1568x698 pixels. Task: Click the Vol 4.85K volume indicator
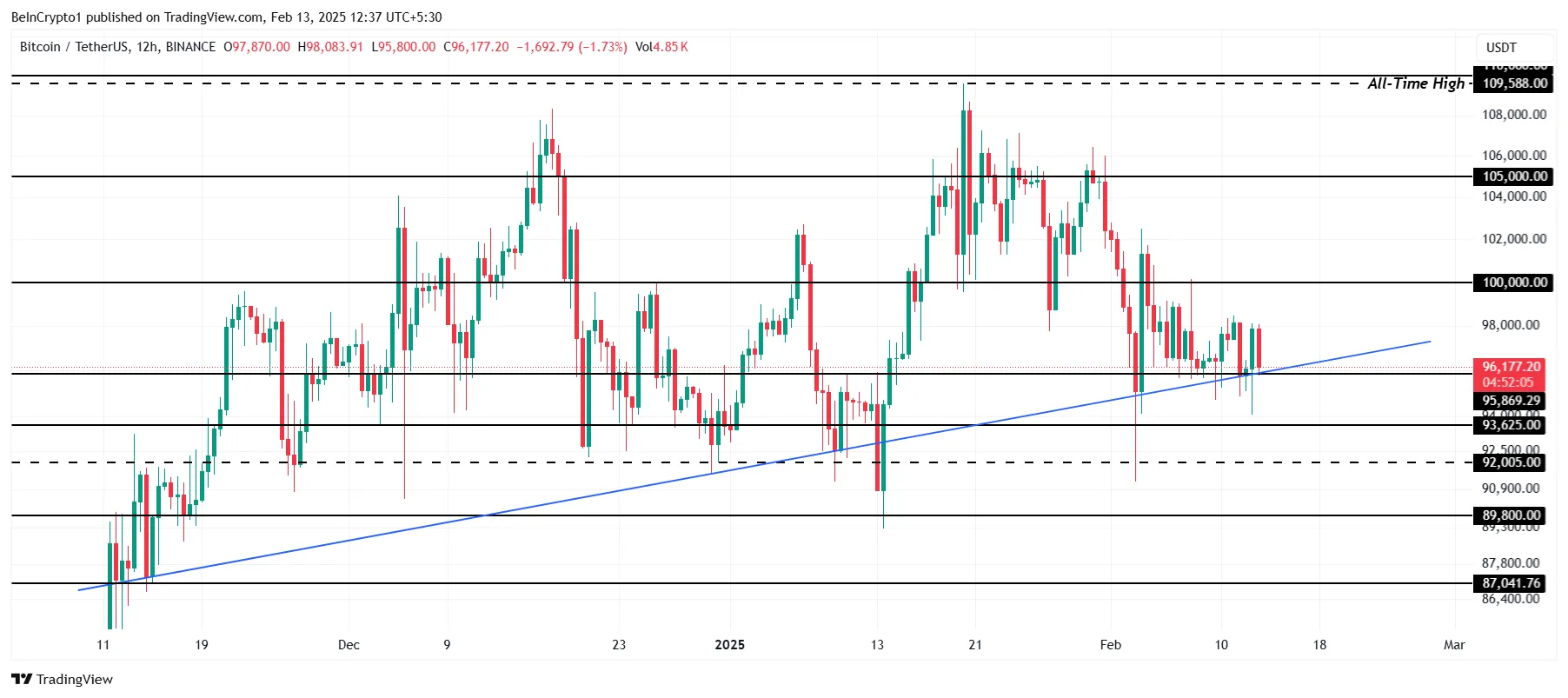661,47
